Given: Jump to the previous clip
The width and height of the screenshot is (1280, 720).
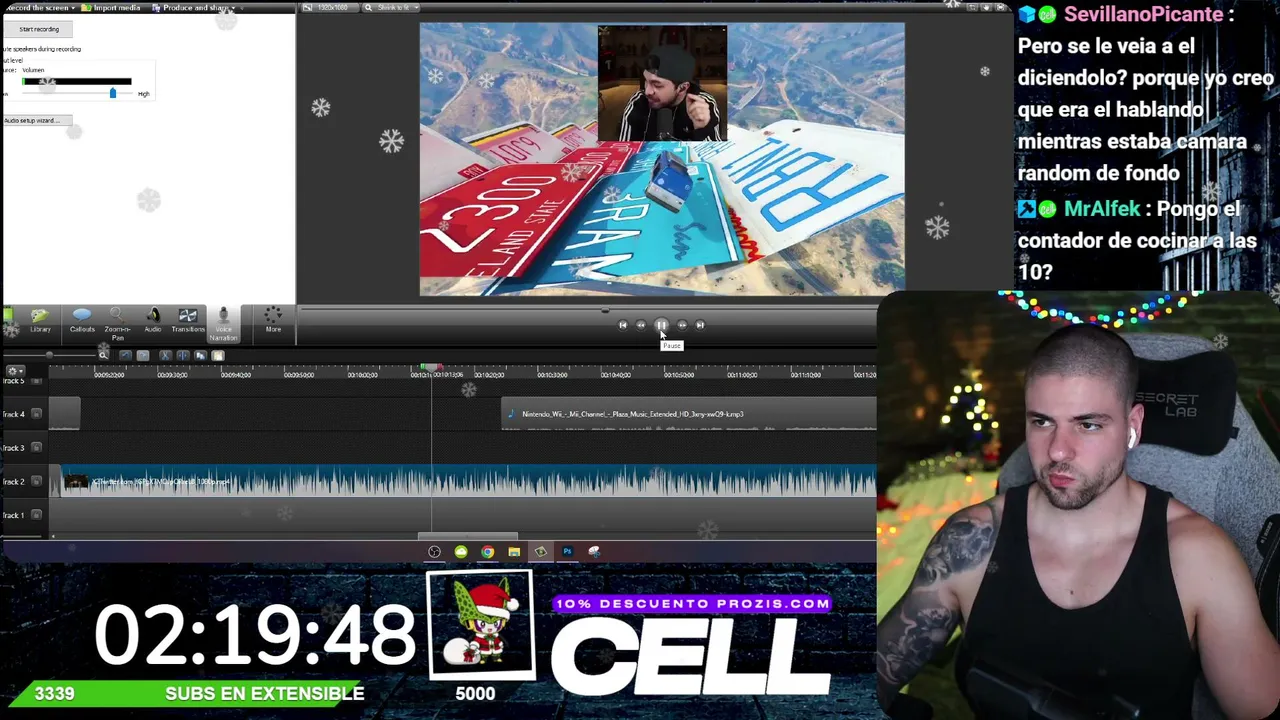Looking at the screenshot, I should click(x=622, y=325).
